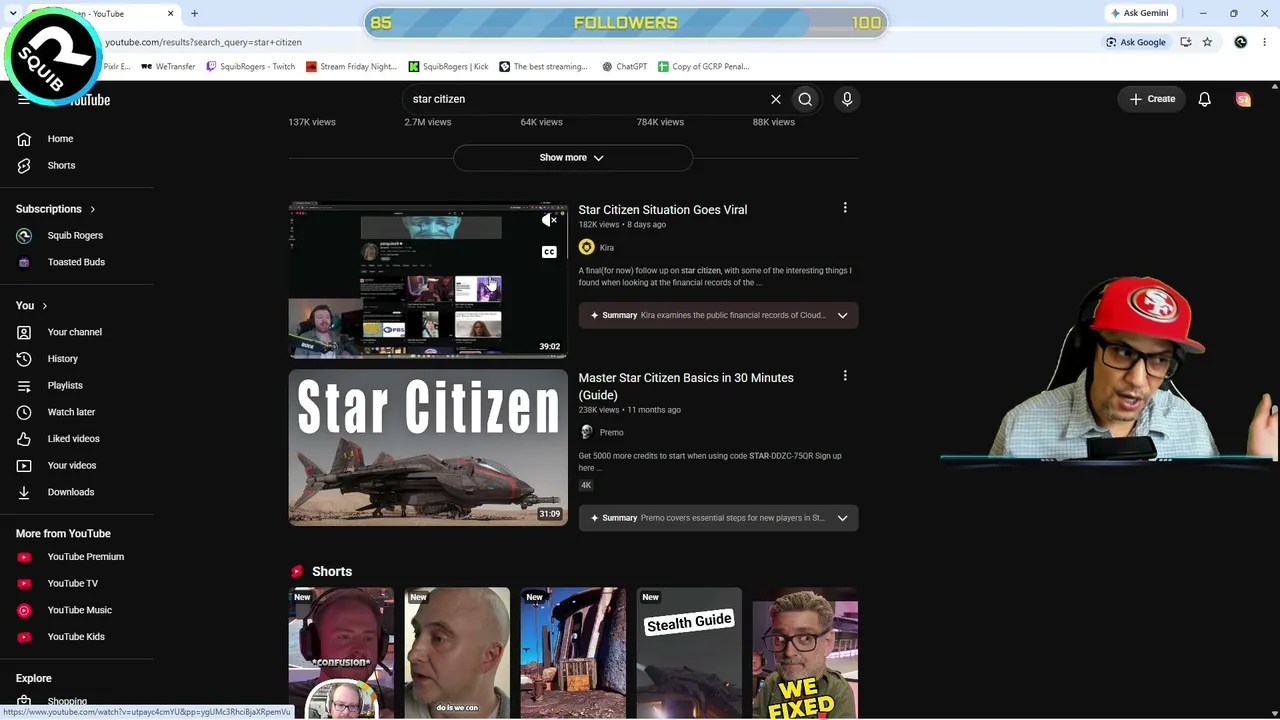Open the Stealth Guide Short
Screen dimensions: 1280x720
coord(689,653)
